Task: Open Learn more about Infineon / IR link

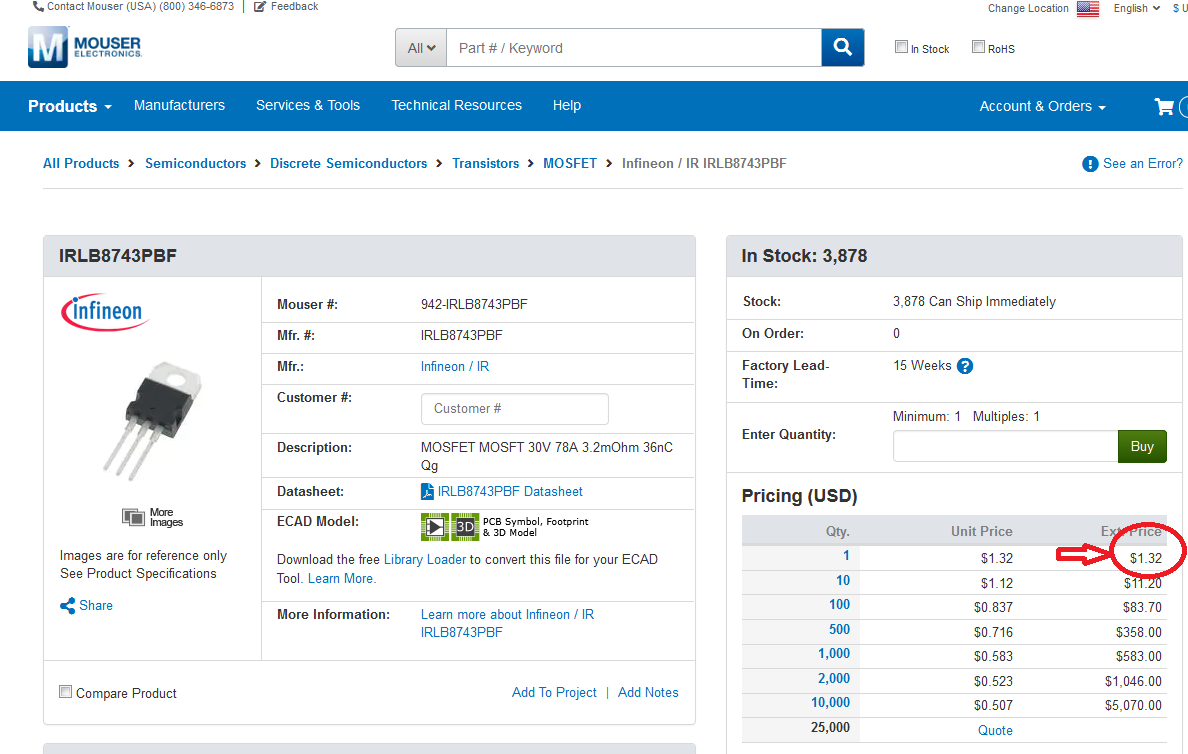Action: [x=507, y=624]
